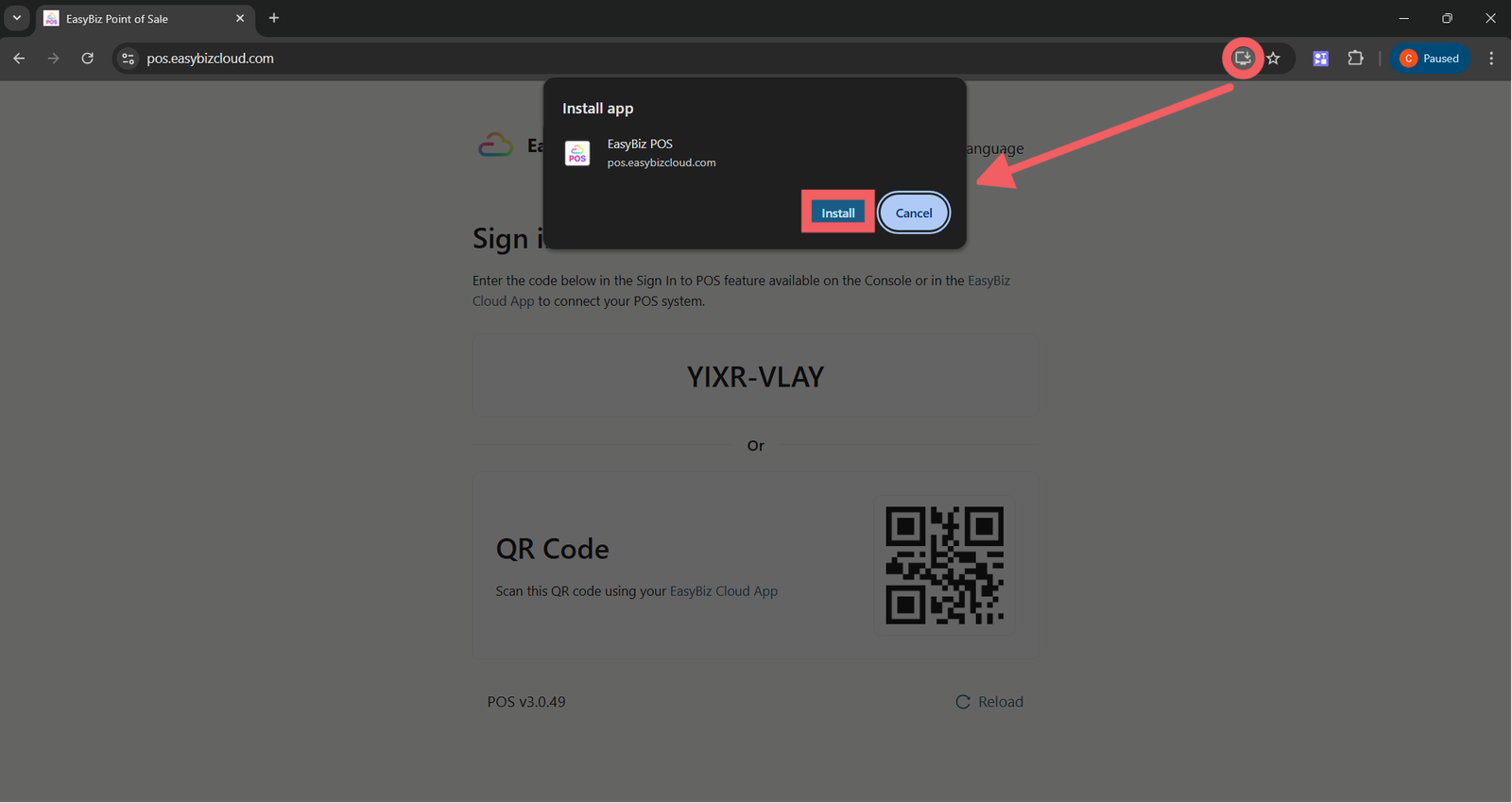Click the install app icon in address bar
The image size is (1512, 803).
[x=1243, y=59]
